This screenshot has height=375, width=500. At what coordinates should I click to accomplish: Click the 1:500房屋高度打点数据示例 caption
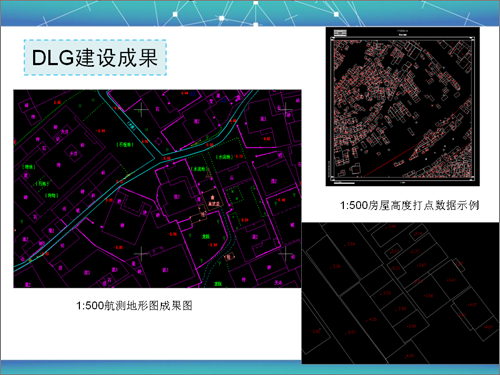tap(410, 205)
